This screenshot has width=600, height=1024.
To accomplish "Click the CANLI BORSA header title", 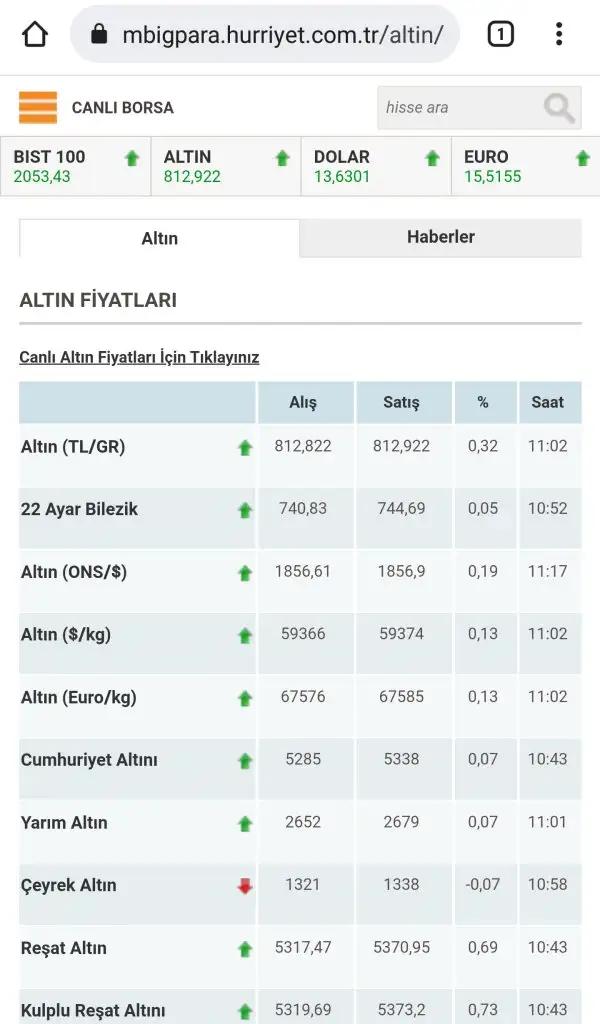I will click(123, 108).
